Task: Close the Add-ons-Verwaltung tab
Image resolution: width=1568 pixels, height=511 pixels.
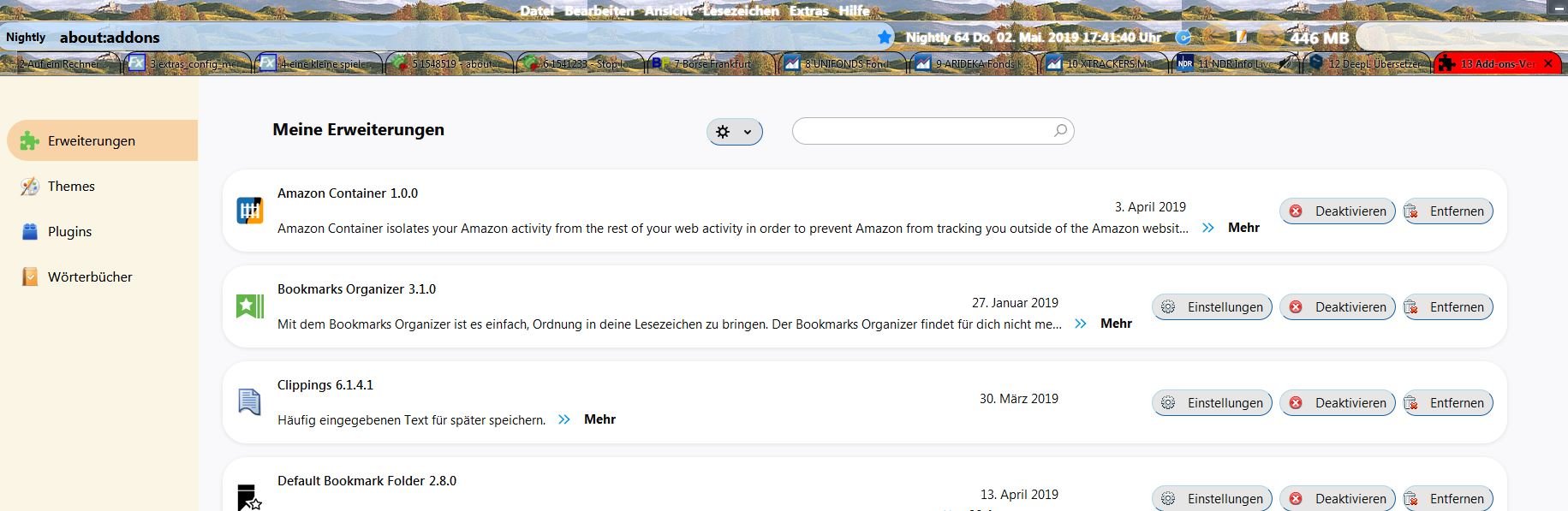Action: 1548,63
